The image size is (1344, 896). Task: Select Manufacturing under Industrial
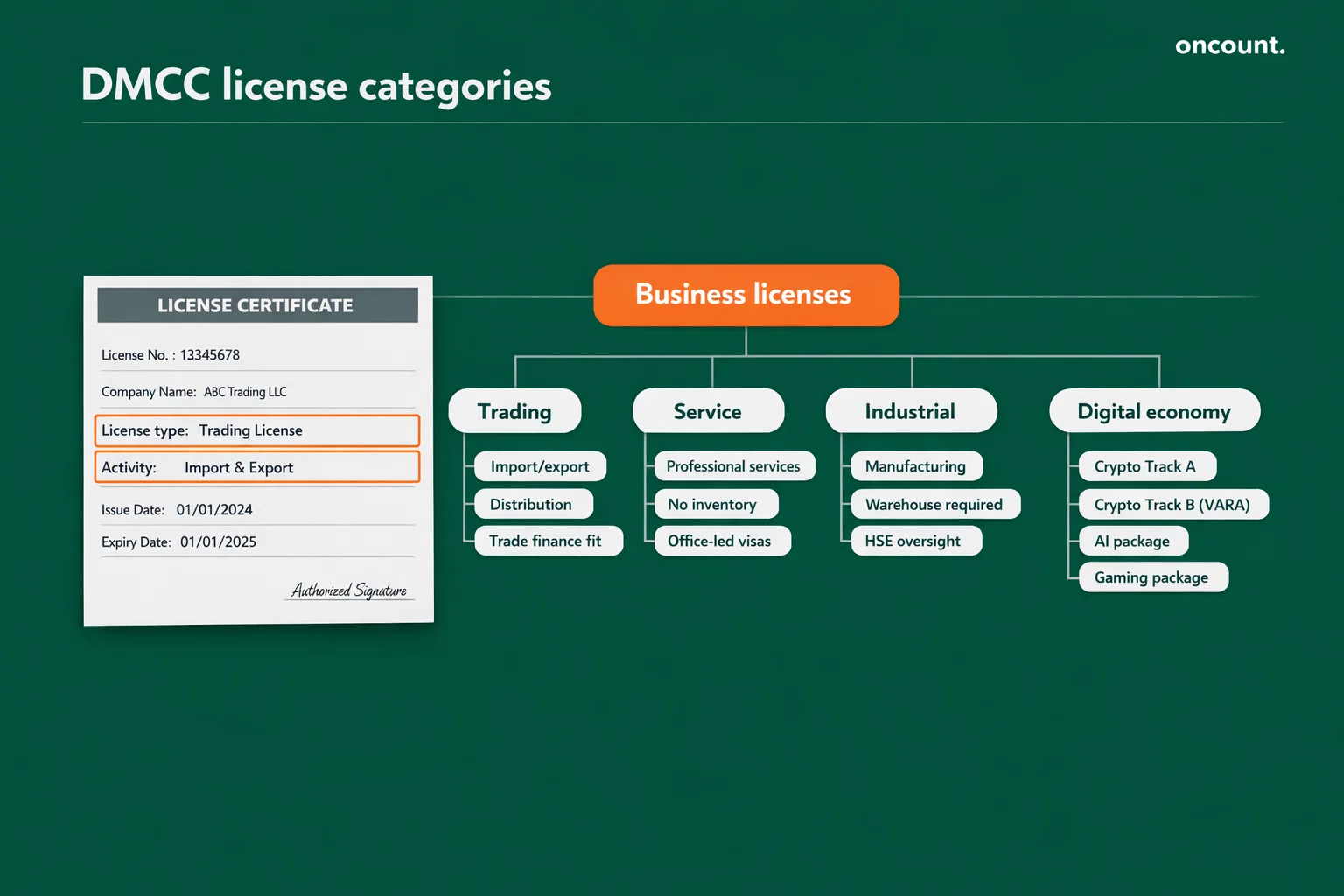(916, 466)
